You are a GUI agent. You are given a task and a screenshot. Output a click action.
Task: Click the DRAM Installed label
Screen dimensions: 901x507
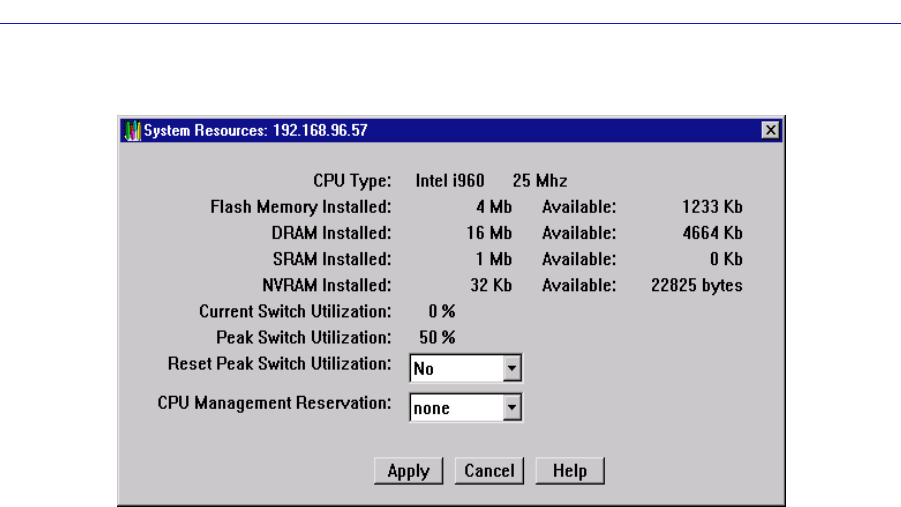pyautogui.click(x=331, y=233)
